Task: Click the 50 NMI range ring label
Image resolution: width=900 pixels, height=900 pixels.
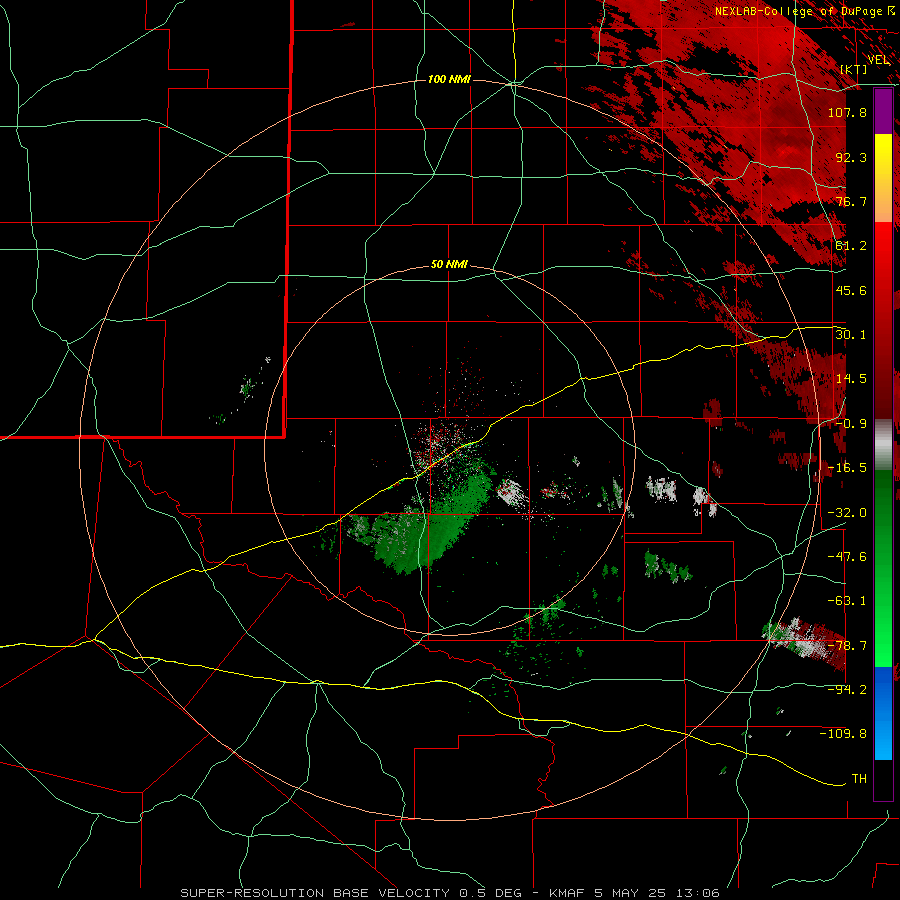Action: [449, 265]
